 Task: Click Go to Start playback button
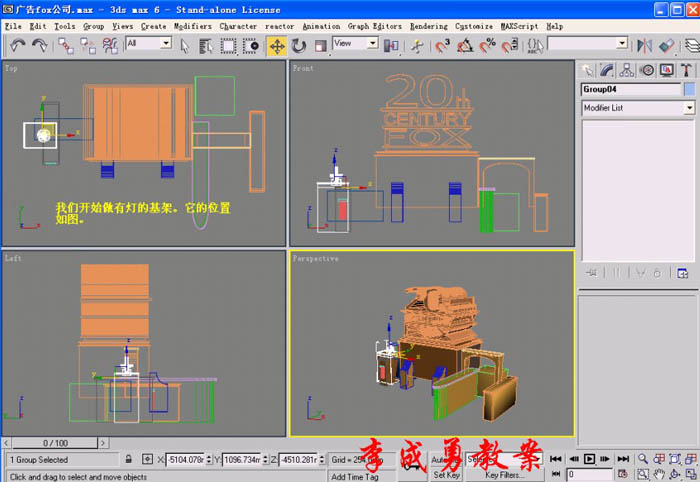pos(555,459)
